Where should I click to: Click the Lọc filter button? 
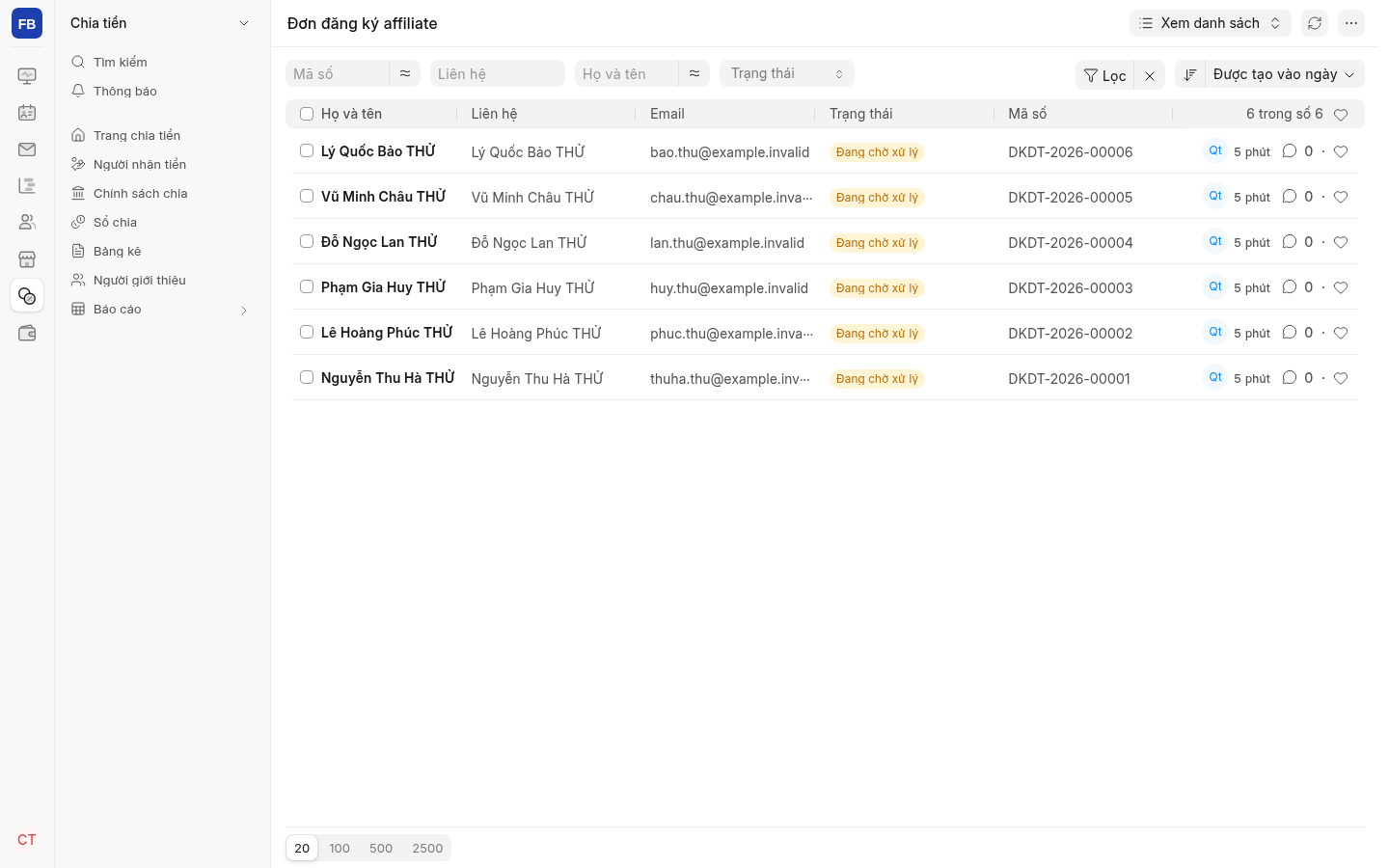coord(1105,75)
